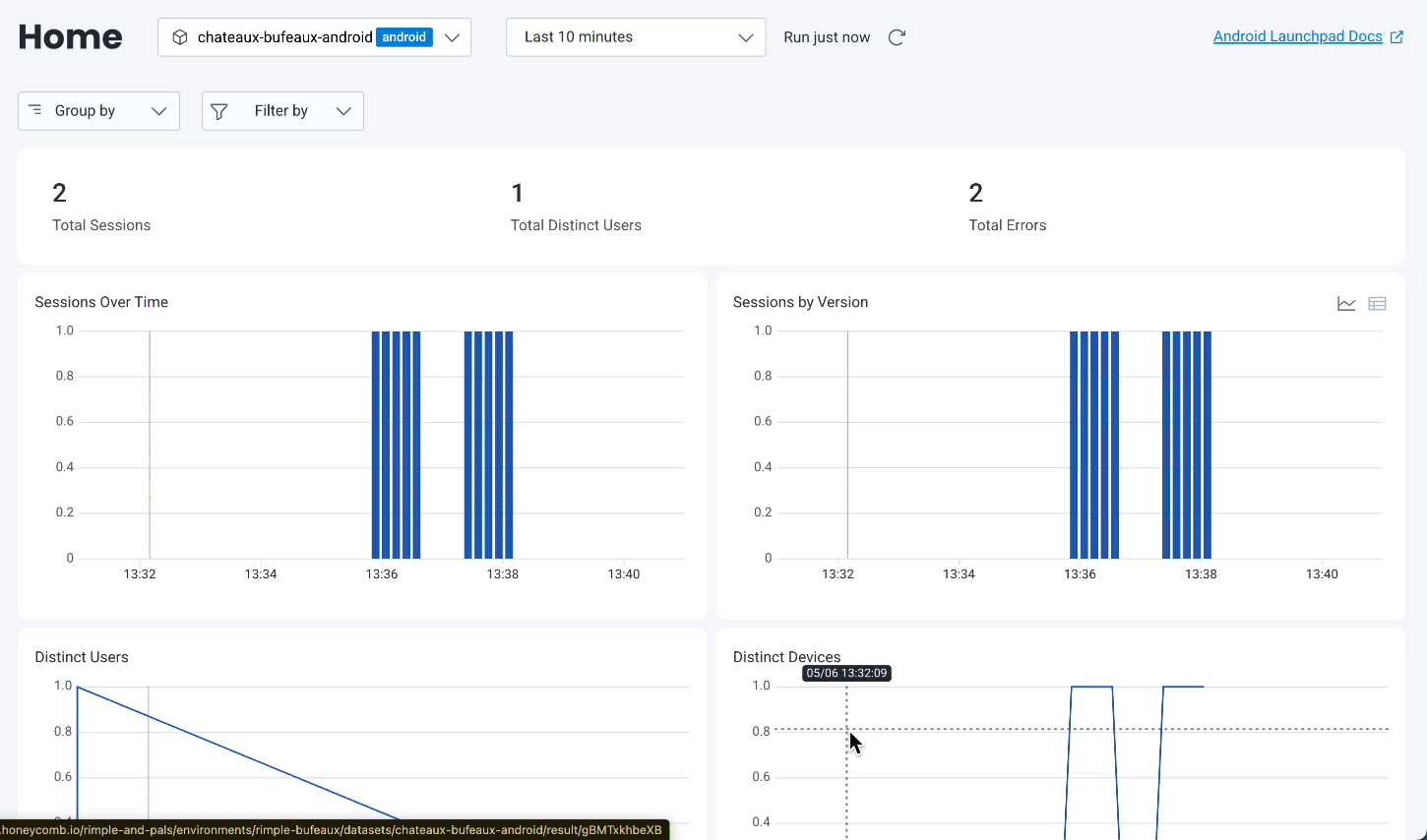Click the Filter funnel icon
The image size is (1427, 840).
pos(219,111)
